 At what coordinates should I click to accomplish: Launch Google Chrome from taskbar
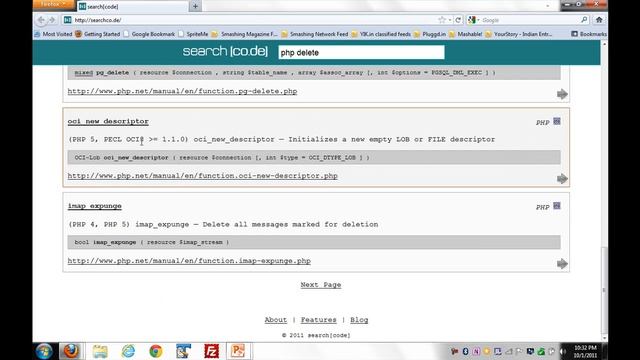pos(156,351)
